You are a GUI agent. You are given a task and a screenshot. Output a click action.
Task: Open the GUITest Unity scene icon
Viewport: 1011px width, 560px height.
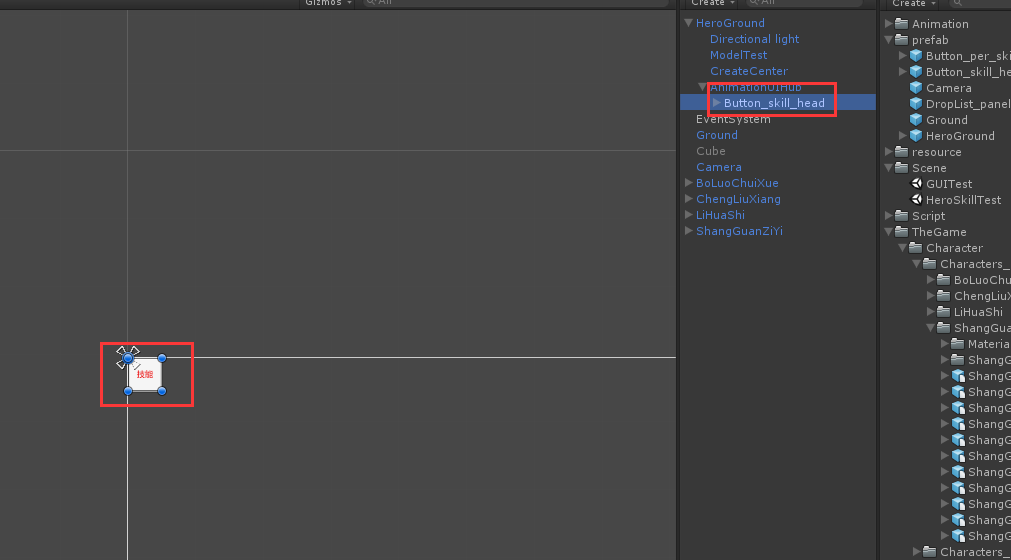tap(916, 184)
